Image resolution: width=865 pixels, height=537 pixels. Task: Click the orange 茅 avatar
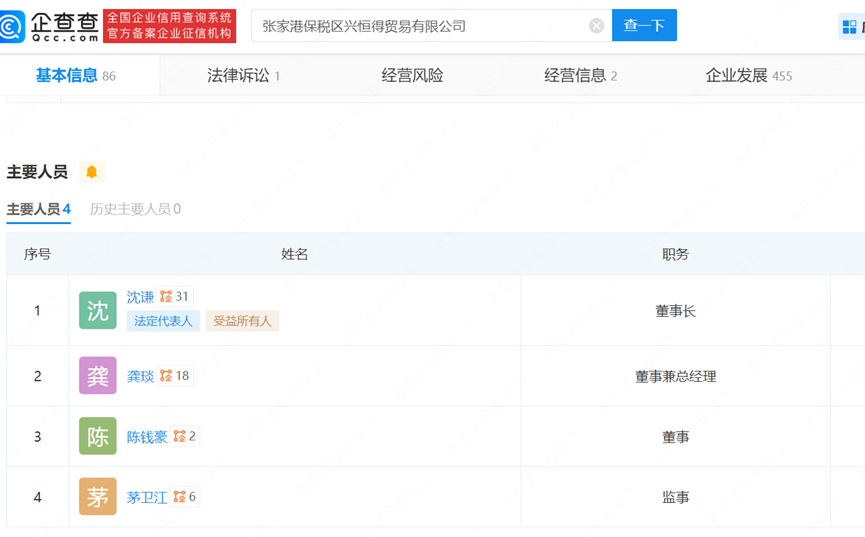(x=98, y=496)
